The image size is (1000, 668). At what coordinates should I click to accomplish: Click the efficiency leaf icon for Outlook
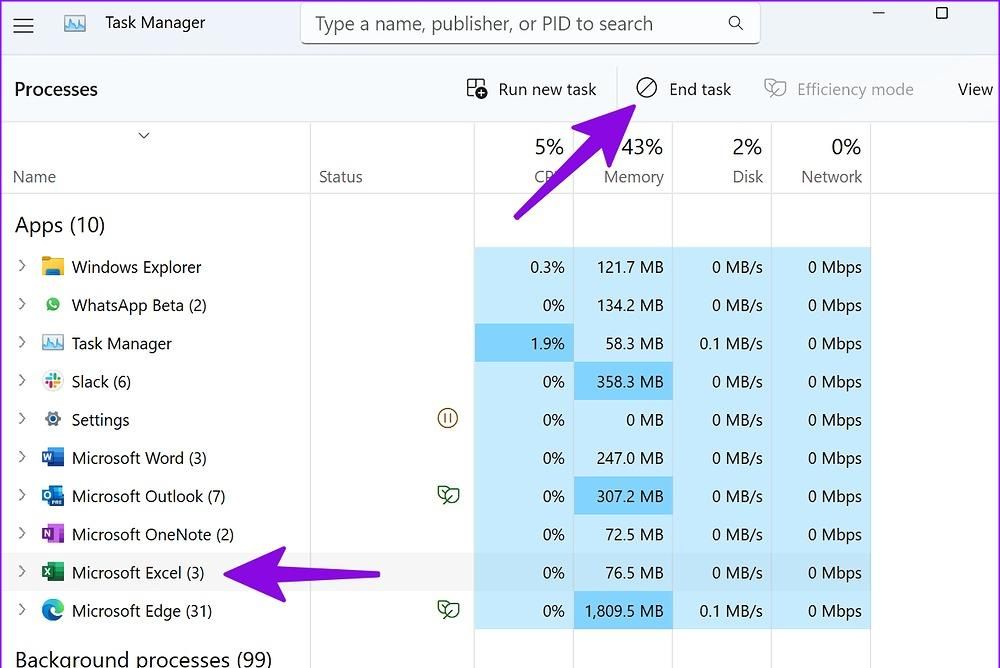(448, 494)
